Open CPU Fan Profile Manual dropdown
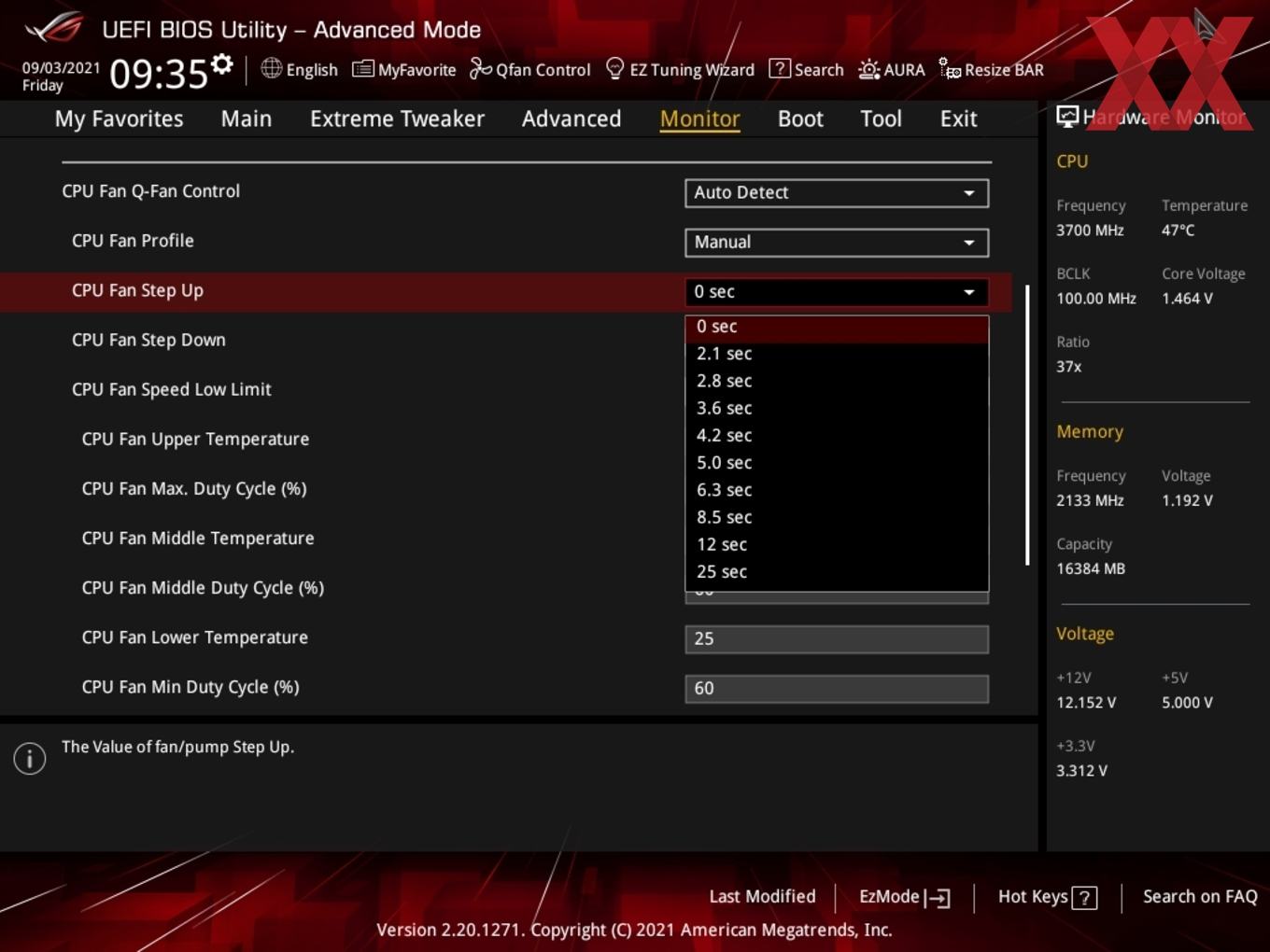 click(x=837, y=242)
